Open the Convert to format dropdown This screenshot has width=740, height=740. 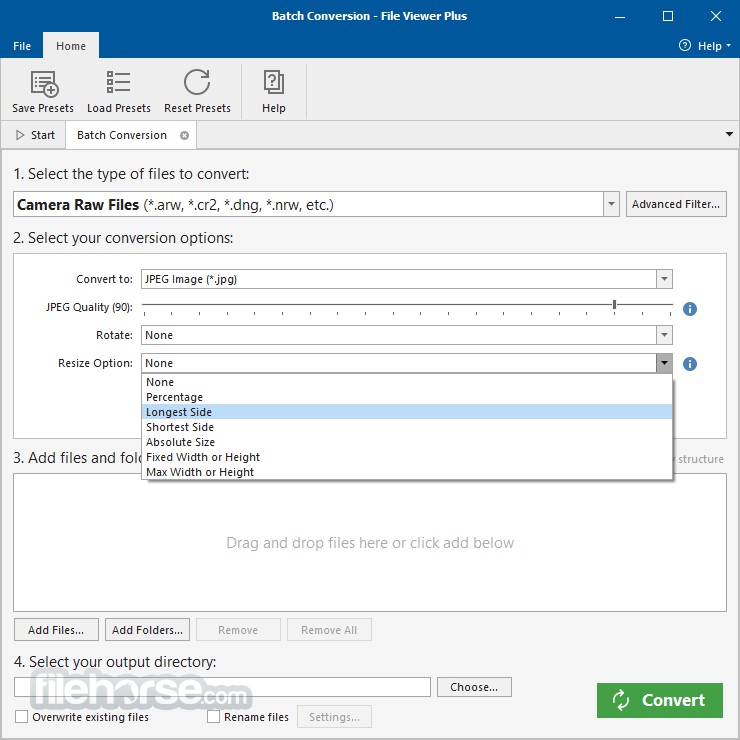coord(664,280)
